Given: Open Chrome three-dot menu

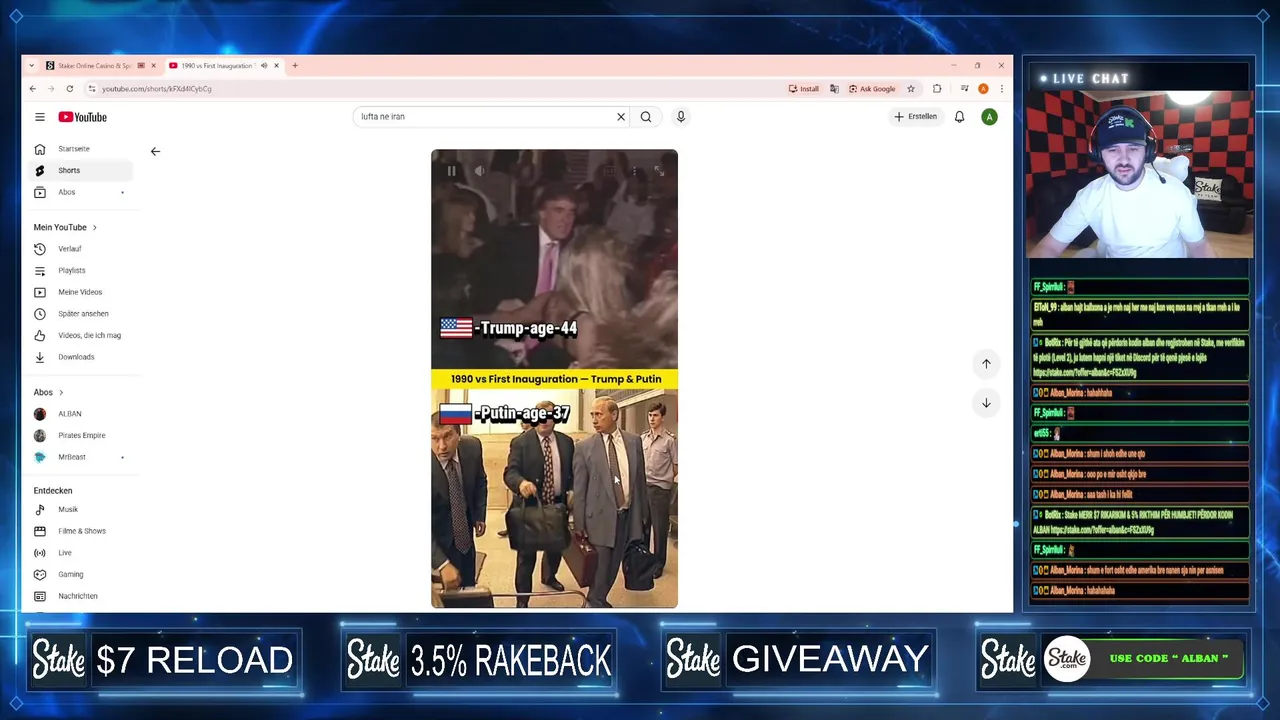Looking at the screenshot, I should coord(1001,89).
